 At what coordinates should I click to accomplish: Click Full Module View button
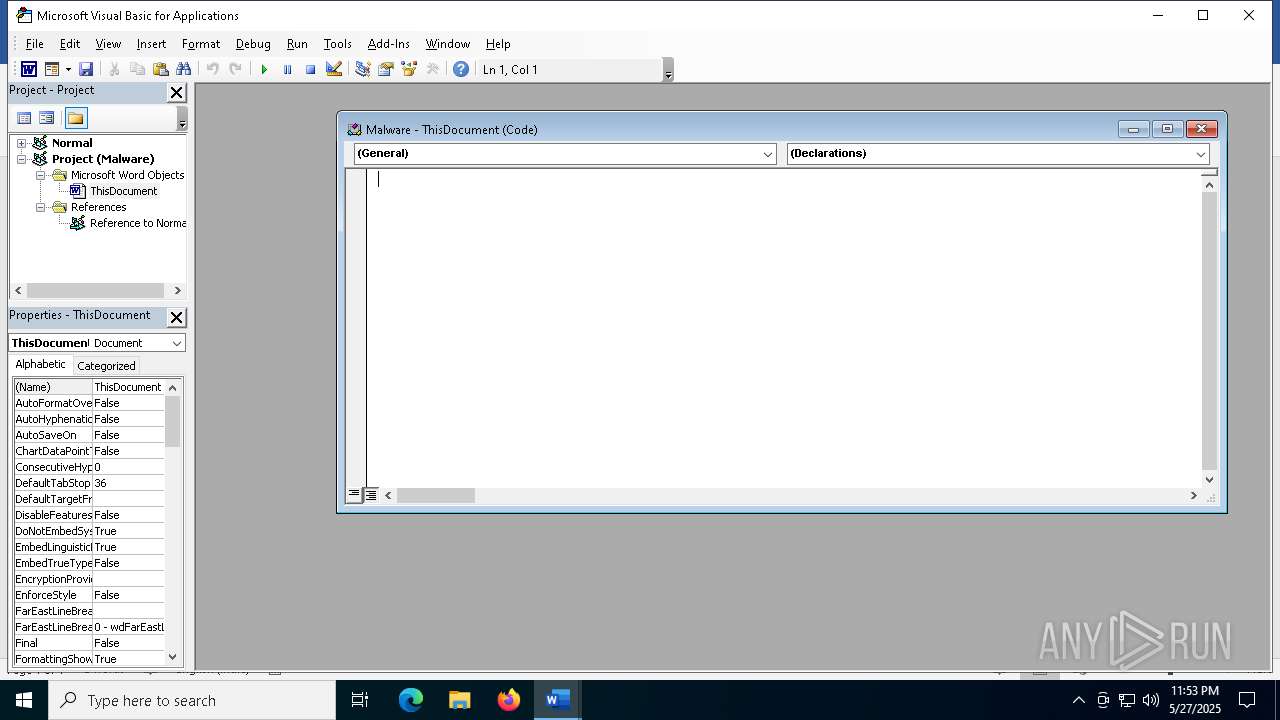(x=371, y=495)
